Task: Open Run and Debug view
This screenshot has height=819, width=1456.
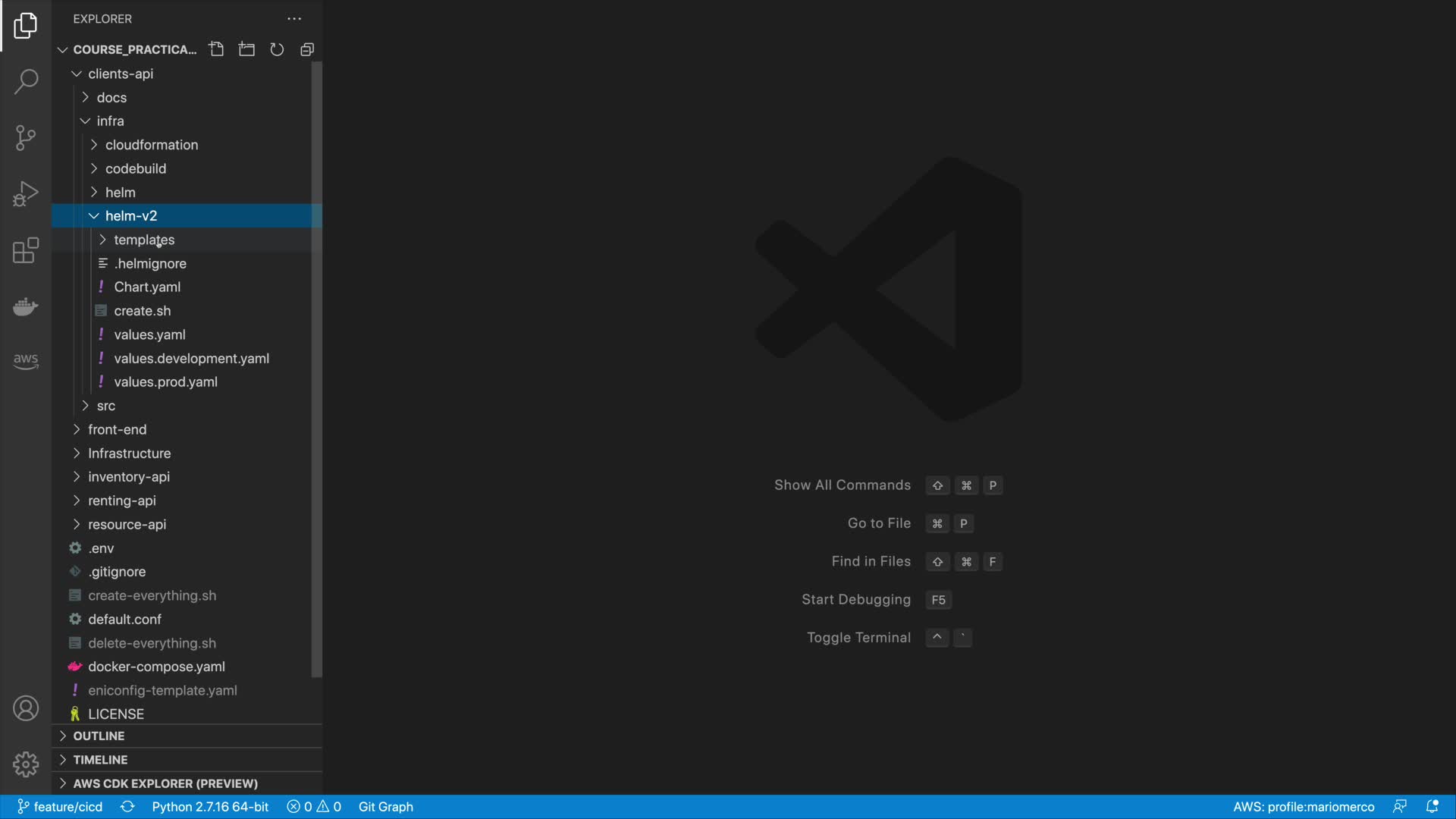Action: 26,193
